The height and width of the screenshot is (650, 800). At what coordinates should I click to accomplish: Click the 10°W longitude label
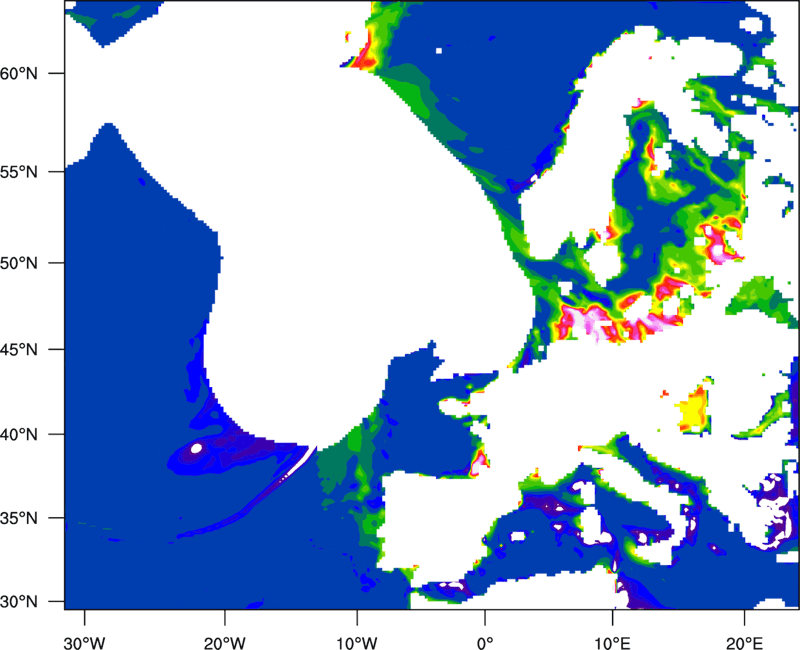pyautogui.click(x=357, y=643)
